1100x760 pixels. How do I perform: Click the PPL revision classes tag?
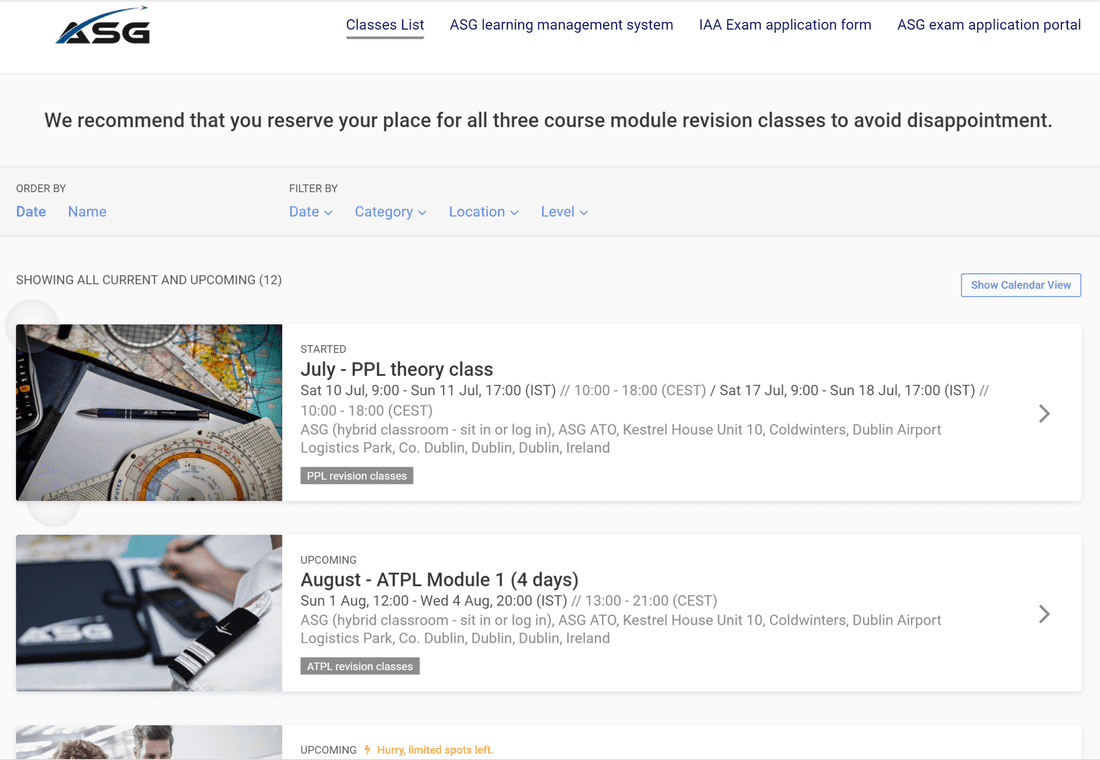pos(357,476)
